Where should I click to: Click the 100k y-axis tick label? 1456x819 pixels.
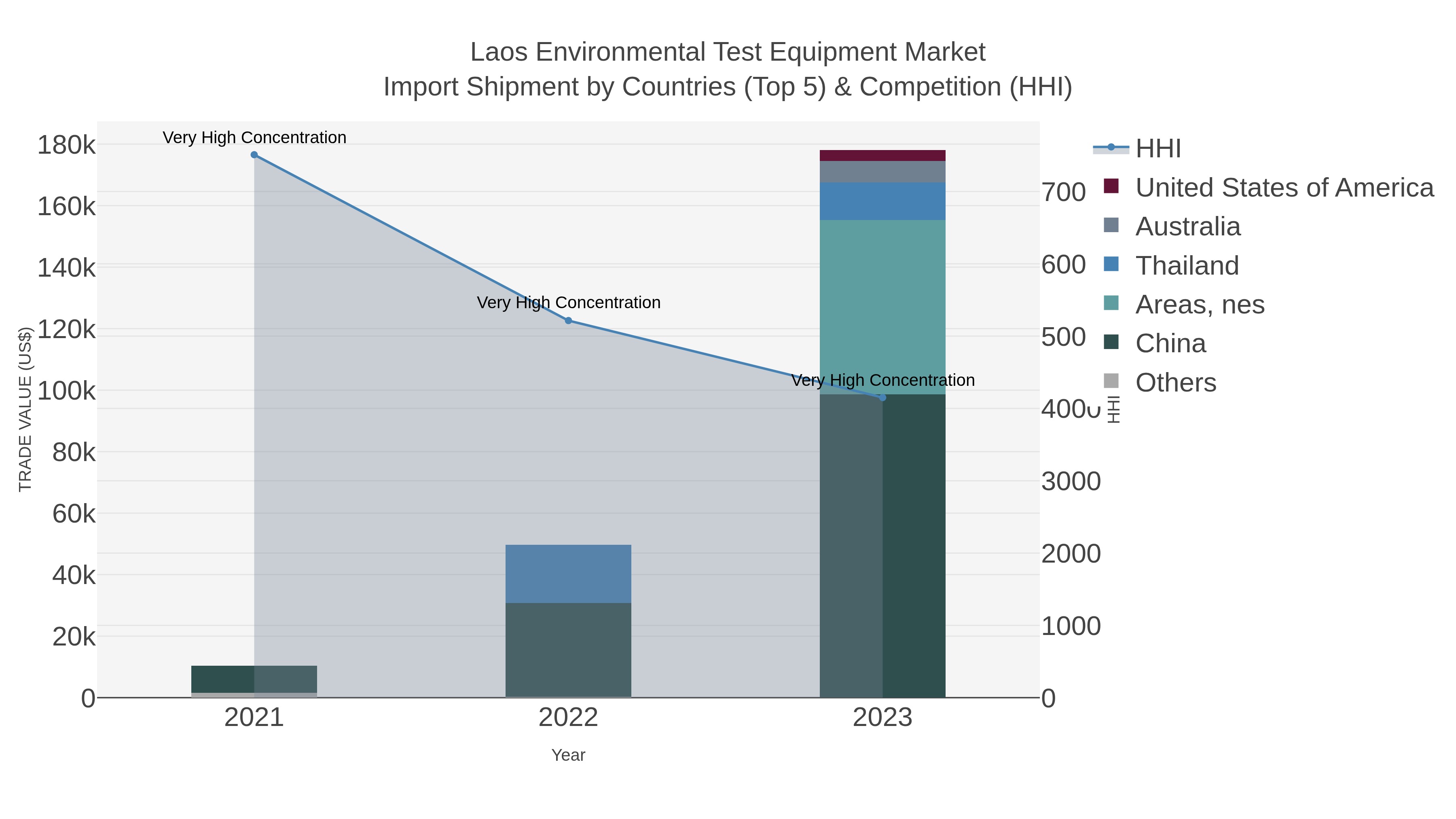[x=67, y=391]
